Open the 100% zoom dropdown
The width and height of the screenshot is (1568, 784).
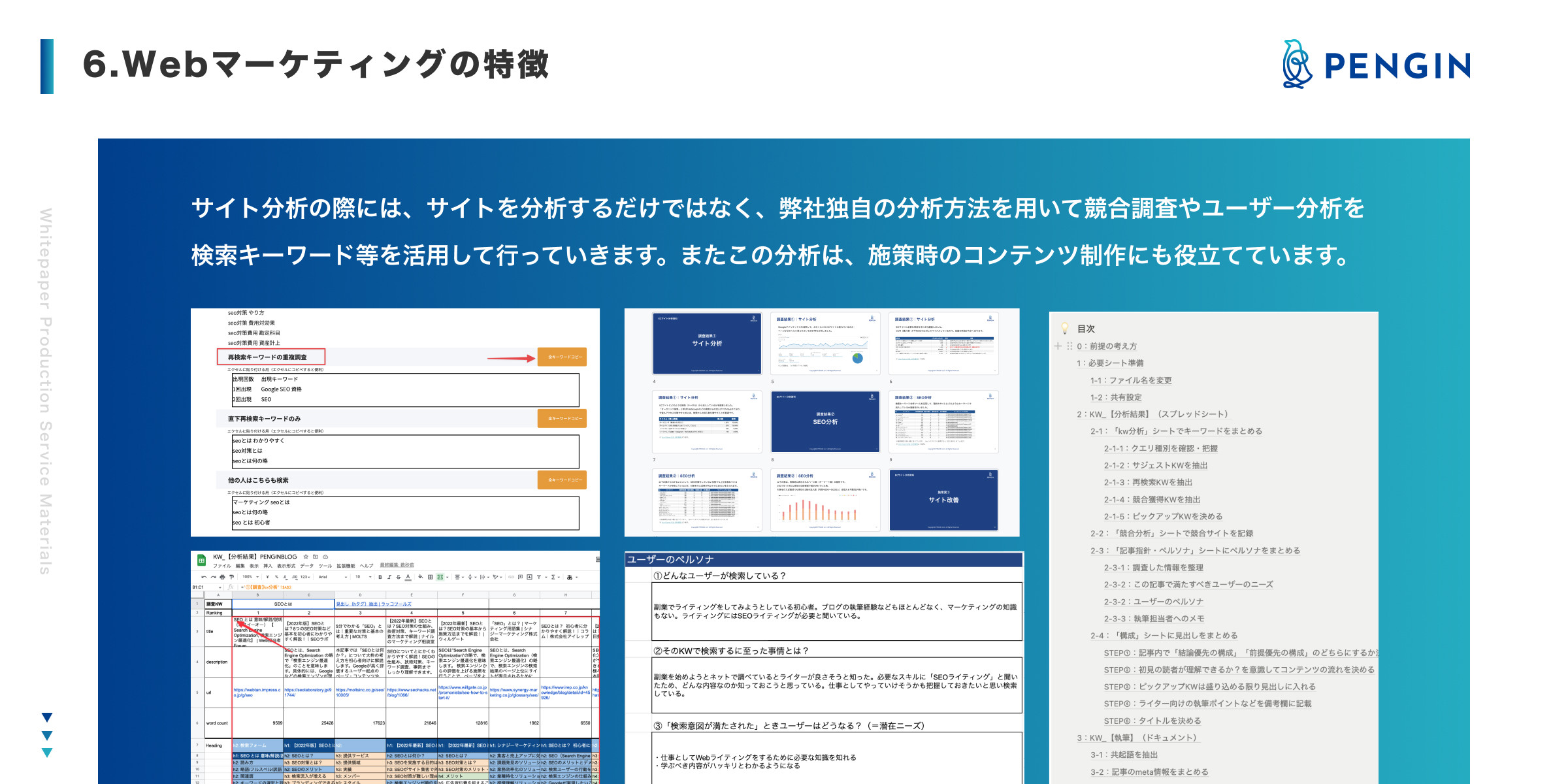click(250, 577)
